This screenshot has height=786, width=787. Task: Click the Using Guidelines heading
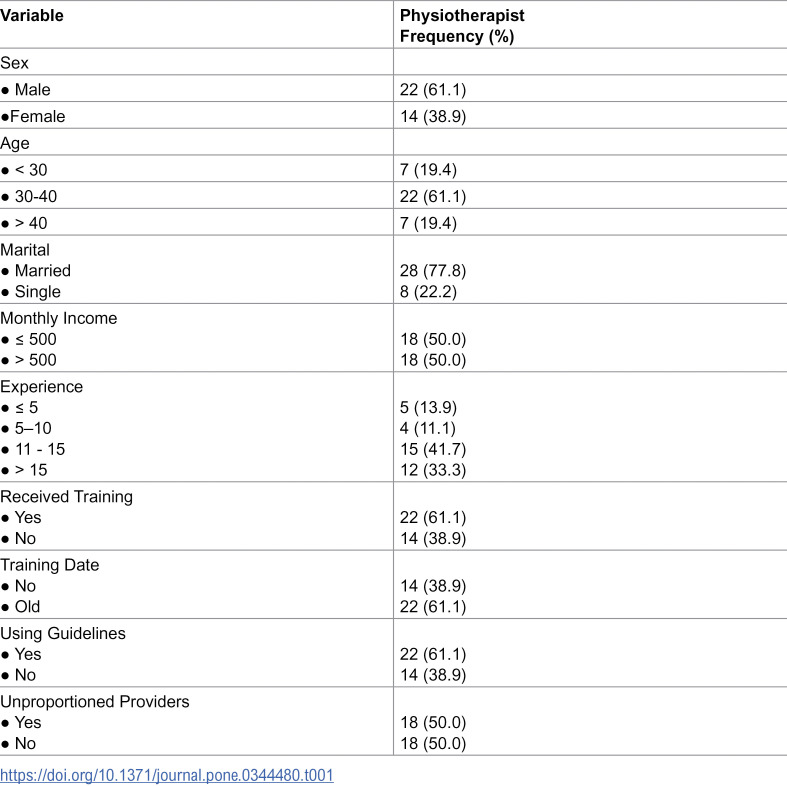pos(63,633)
